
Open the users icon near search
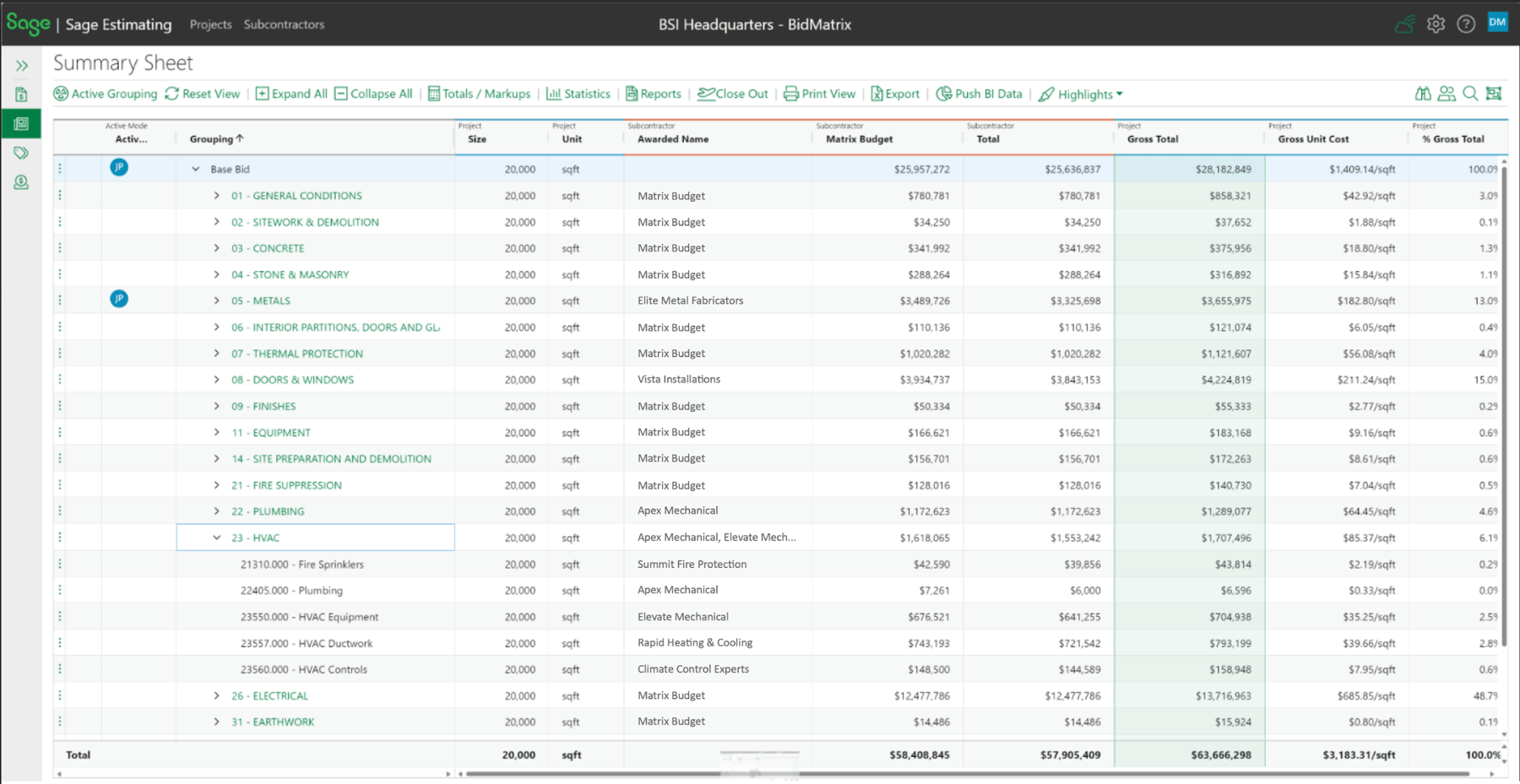(1447, 94)
